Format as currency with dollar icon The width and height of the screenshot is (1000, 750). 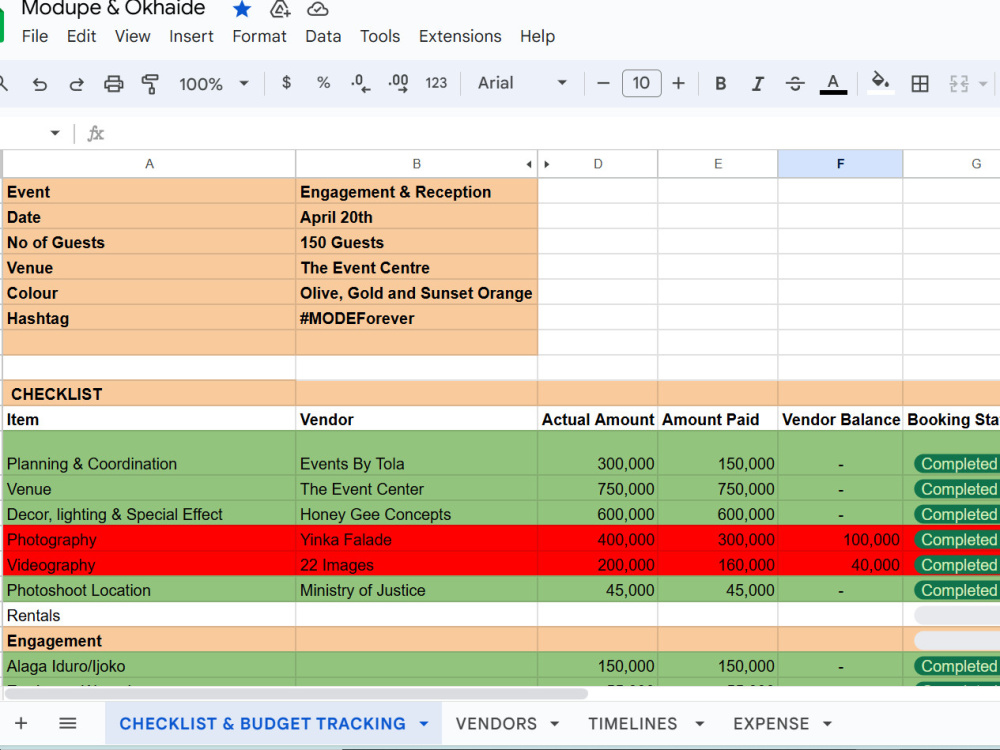coord(286,83)
